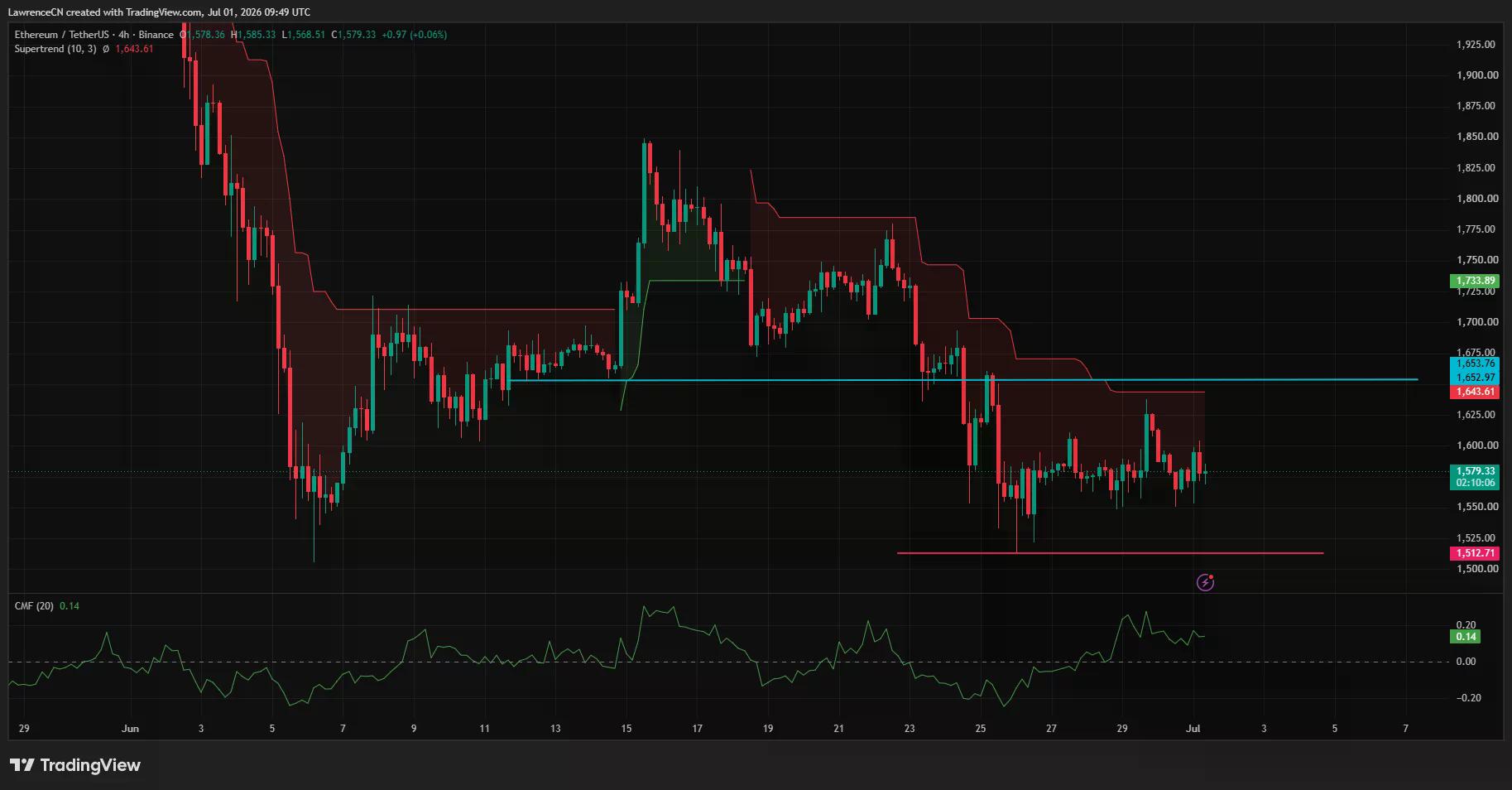Click the 9 date on the time axis
Screen dimensions: 1512x790
click(414, 729)
